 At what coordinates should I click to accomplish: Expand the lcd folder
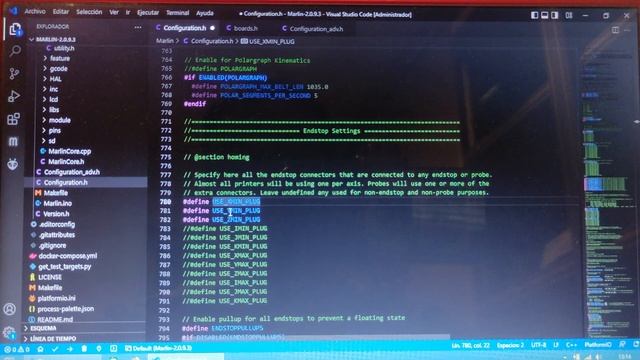pos(53,99)
